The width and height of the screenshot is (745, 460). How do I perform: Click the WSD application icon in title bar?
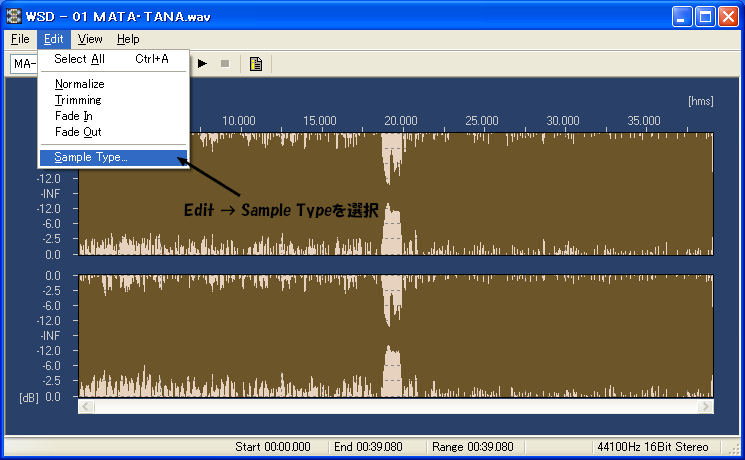14,16
